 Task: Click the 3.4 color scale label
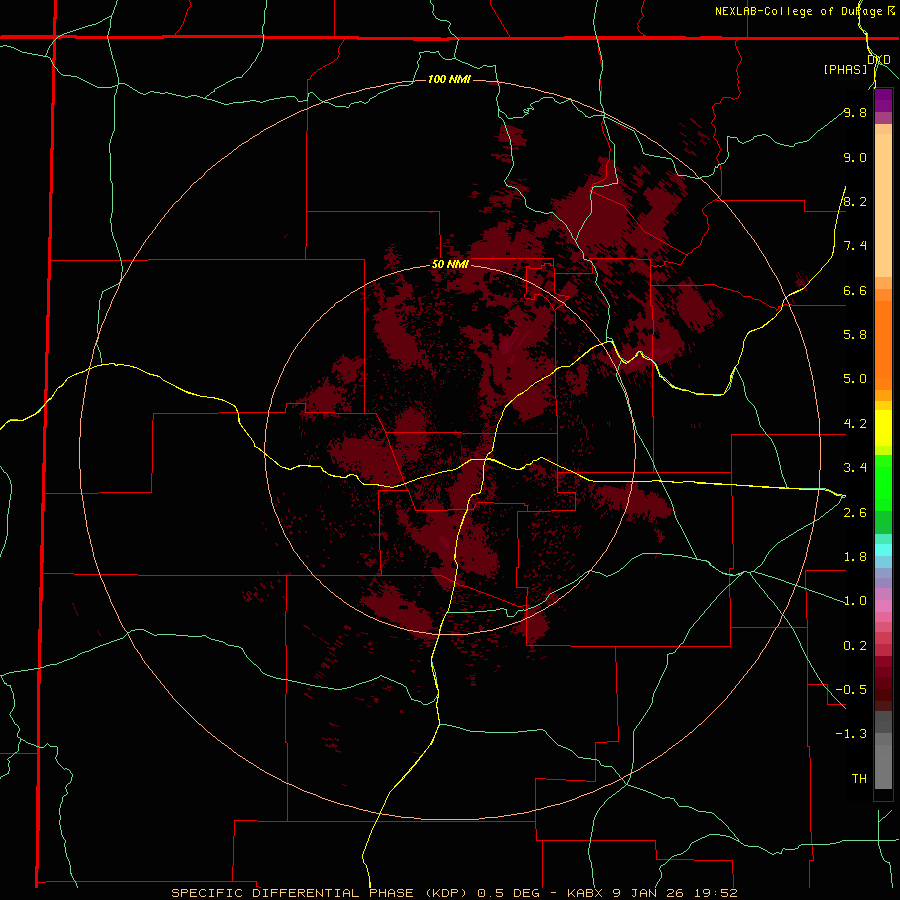tap(855, 468)
